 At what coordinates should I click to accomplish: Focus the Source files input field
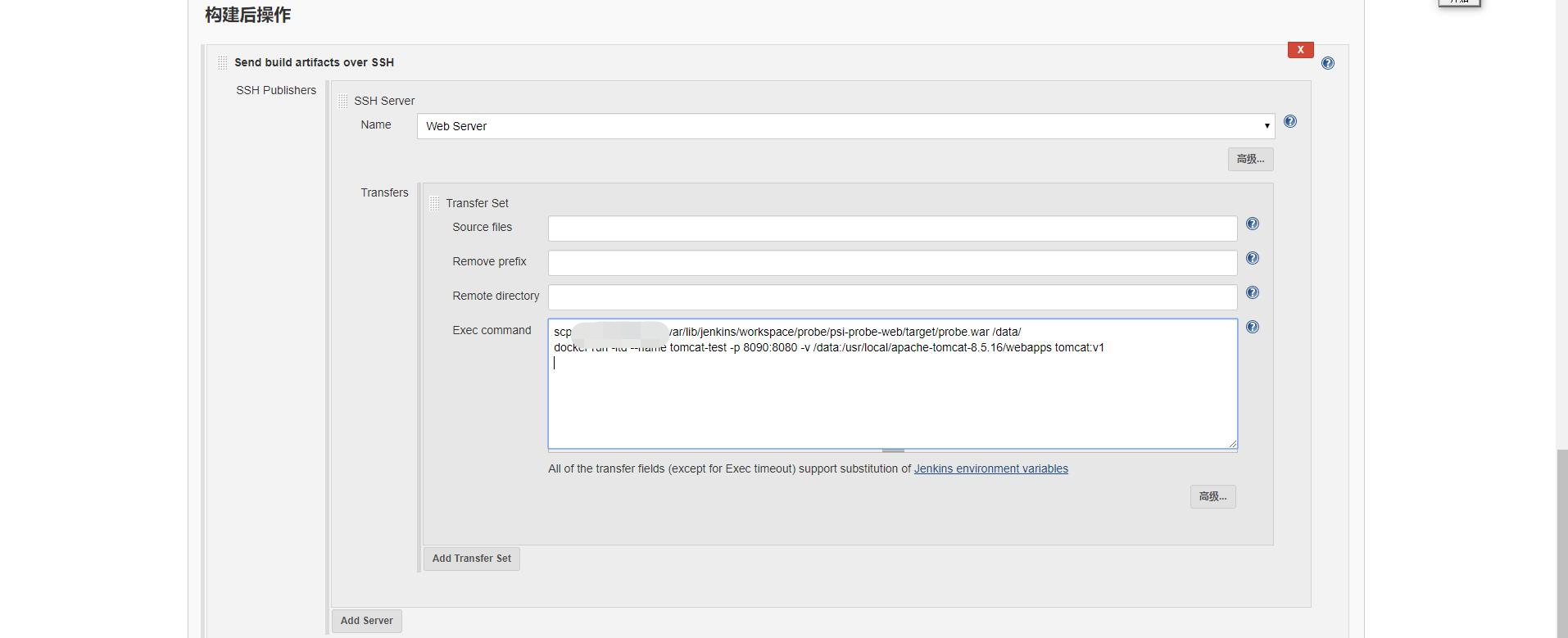tap(892, 229)
